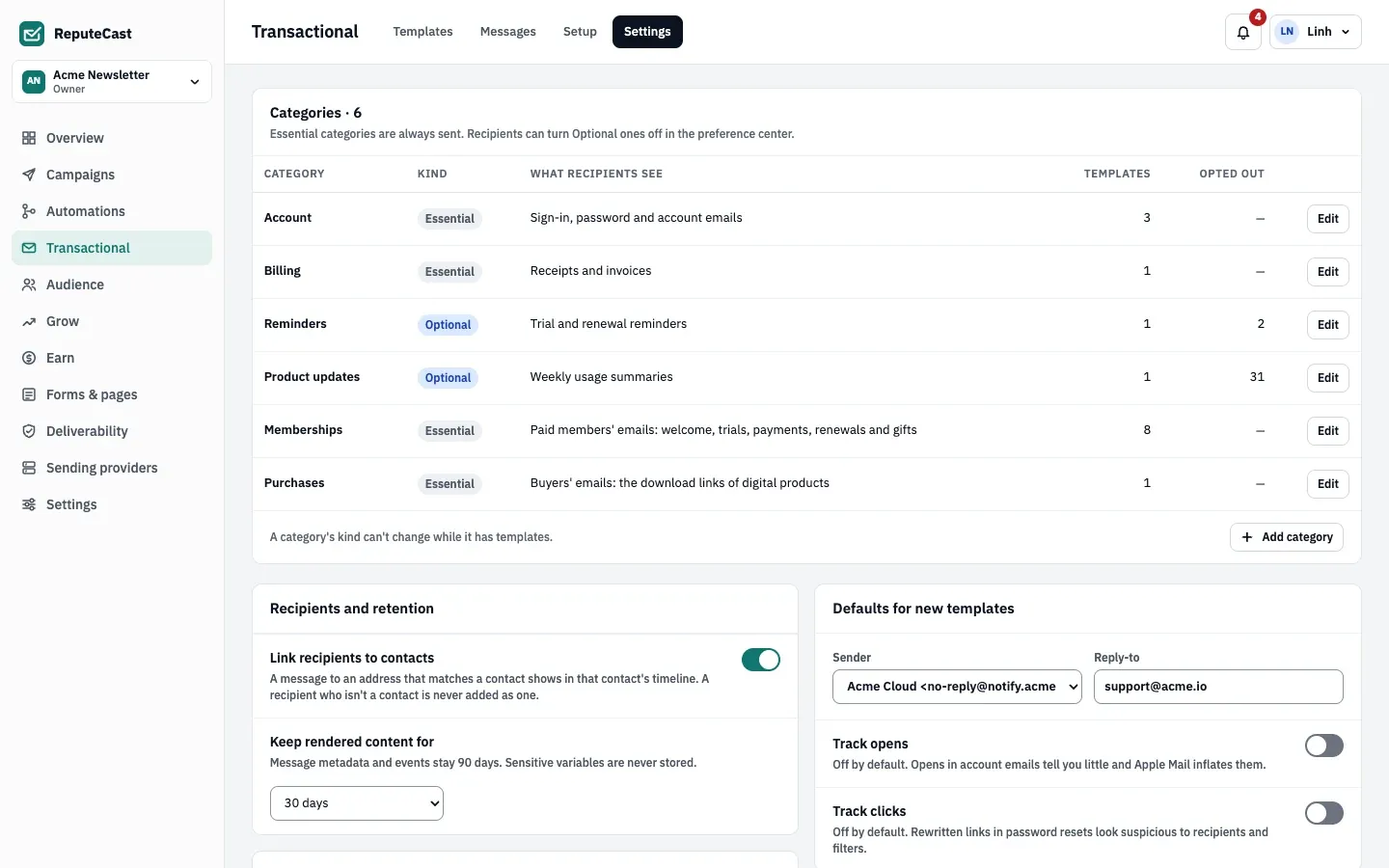Switch to the Templates tab
This screenshot has width=1389, height=868.
pos(422,32)
